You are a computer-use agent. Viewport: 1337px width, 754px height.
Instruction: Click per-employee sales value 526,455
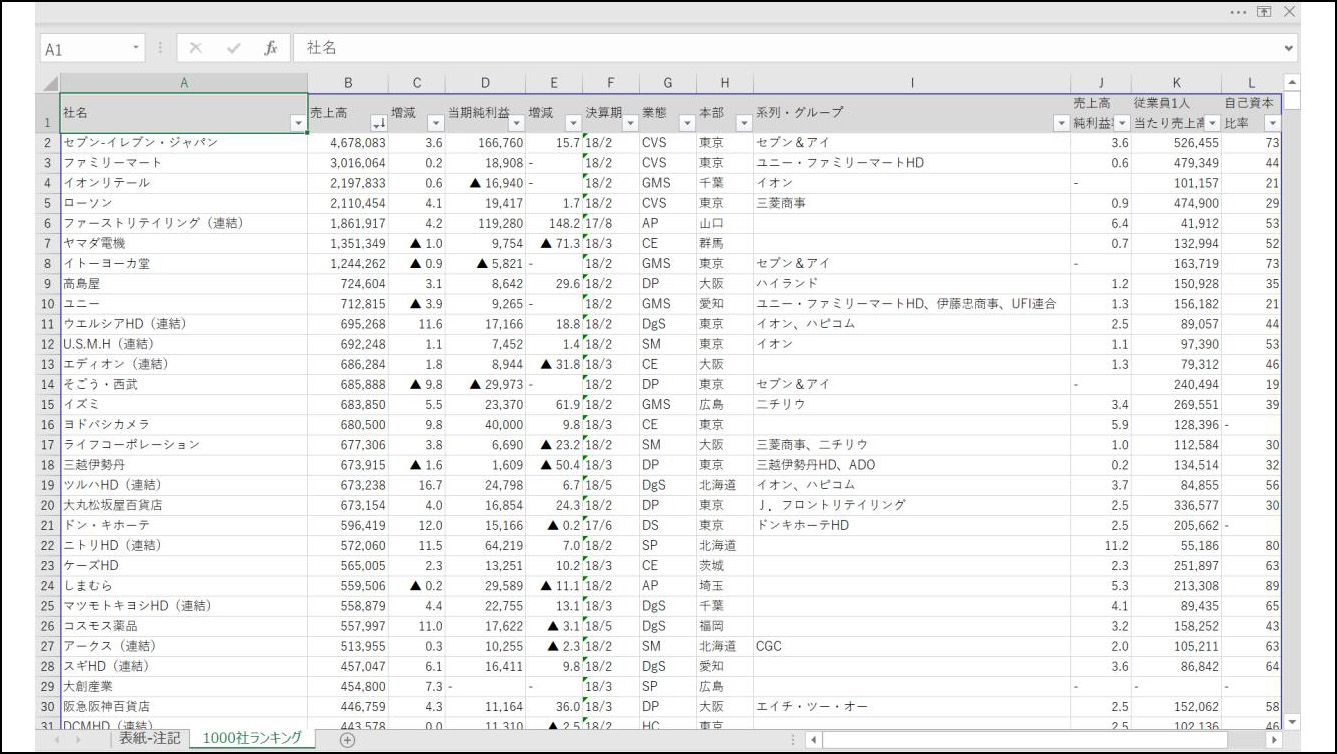coord(1177,143)
